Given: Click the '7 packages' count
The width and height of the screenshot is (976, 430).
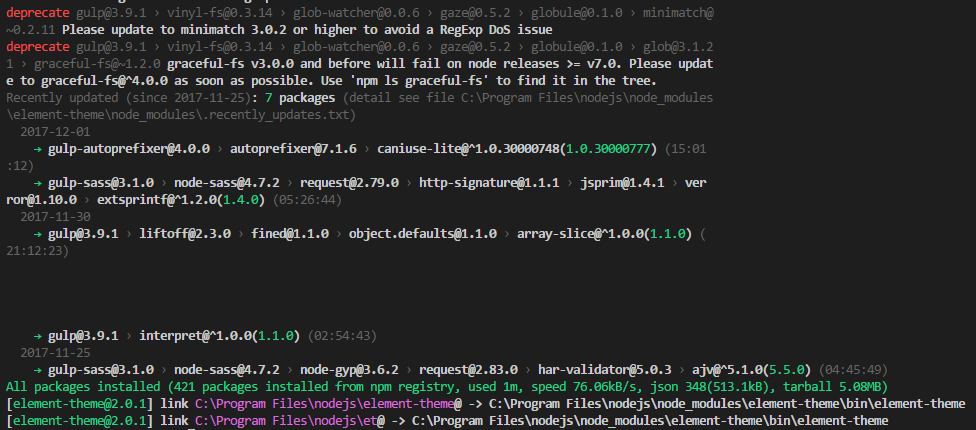Looking at the screenshot, I should (x=299, y=98).
